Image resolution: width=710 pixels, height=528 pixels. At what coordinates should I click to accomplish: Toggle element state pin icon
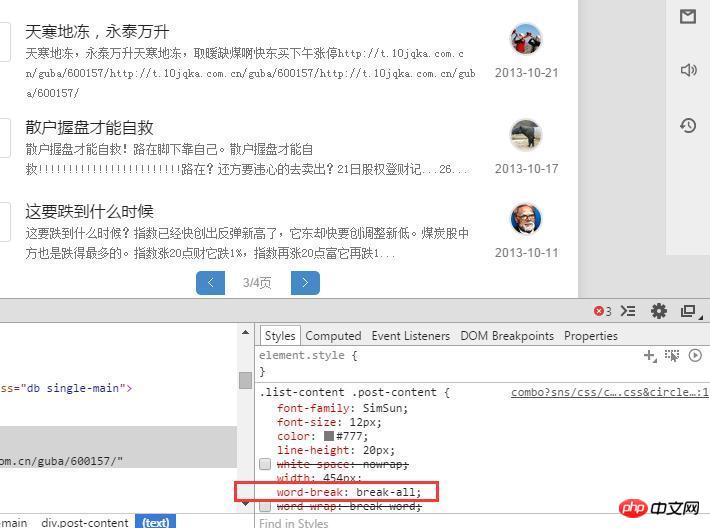pyautogui.click(x=672, y=355)
